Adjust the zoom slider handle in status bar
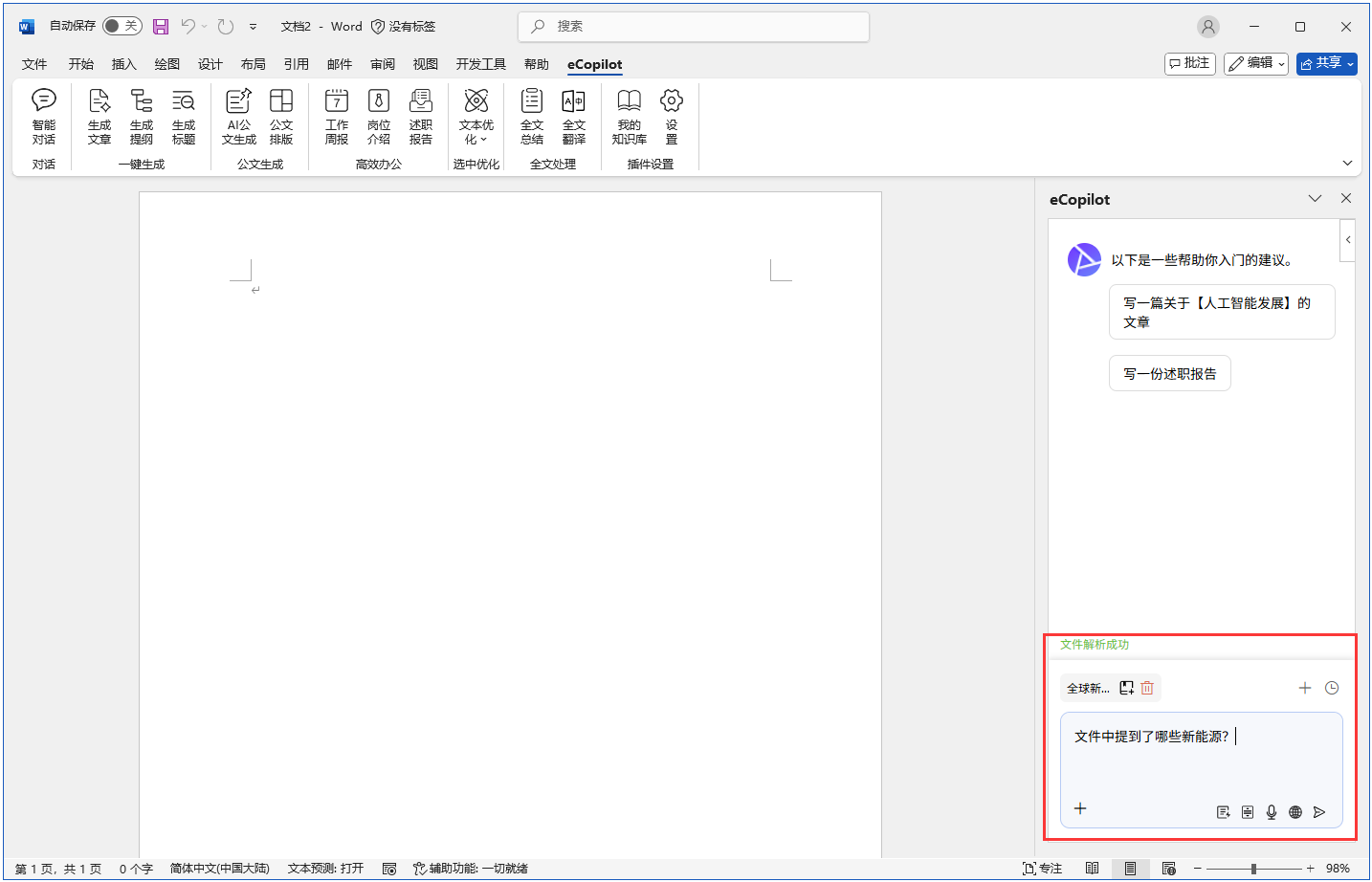The height and width of the screenshot is (882, 1372). tap(1253, 869)
